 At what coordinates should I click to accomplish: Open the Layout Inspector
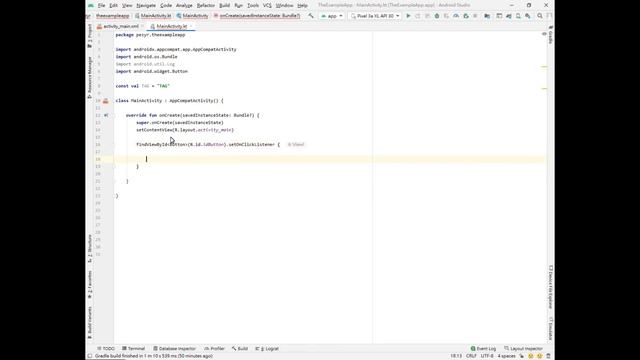pyautogui.click(x=523, y=349)
